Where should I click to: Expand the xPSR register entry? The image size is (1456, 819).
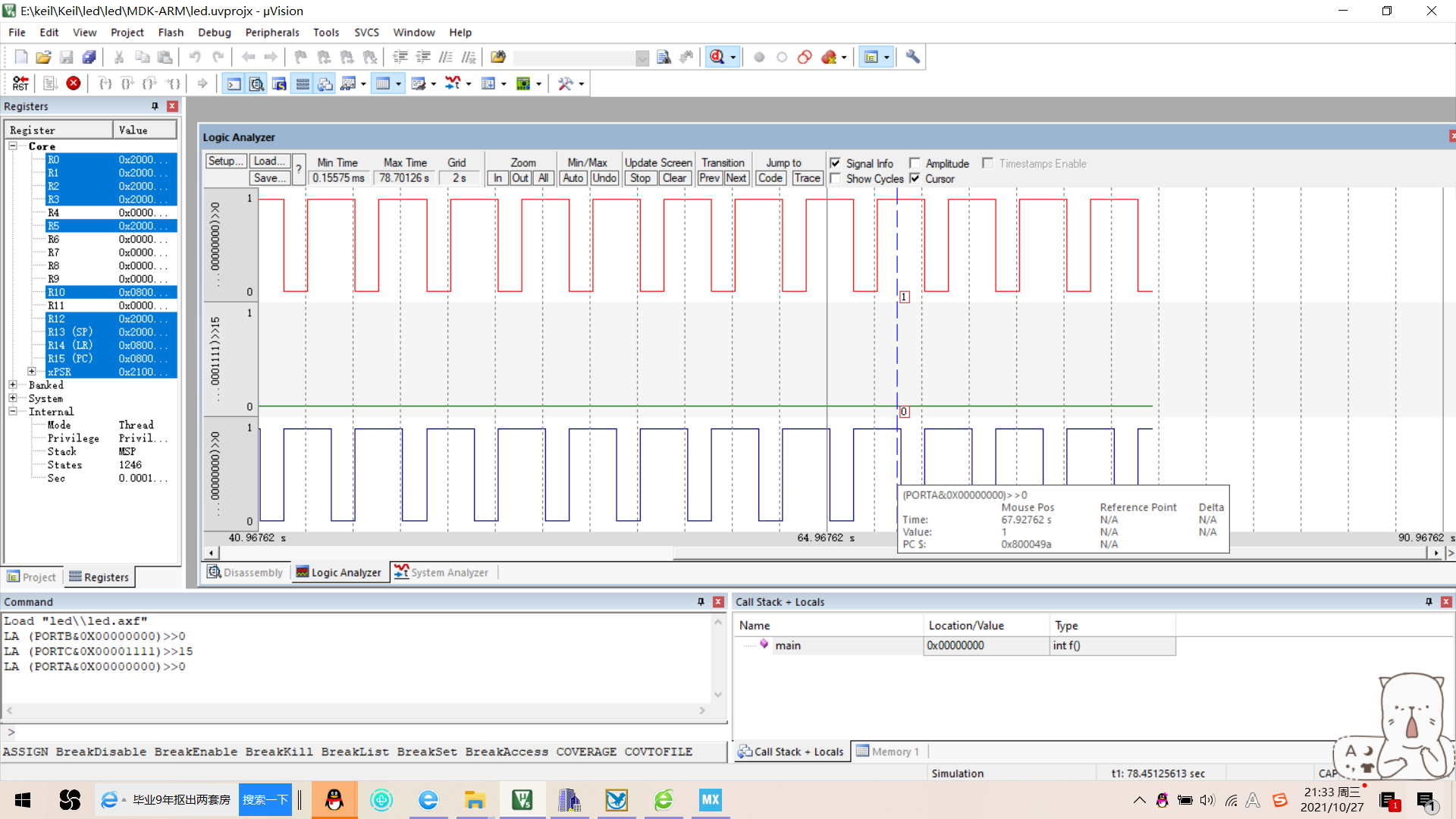32,372
